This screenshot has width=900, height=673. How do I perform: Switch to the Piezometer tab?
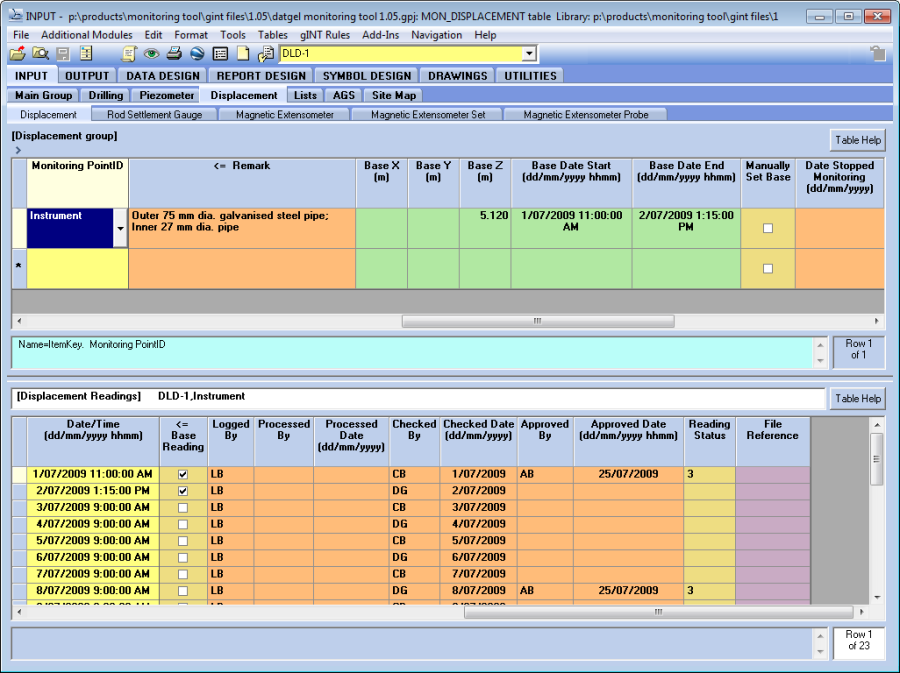[165, 95]
